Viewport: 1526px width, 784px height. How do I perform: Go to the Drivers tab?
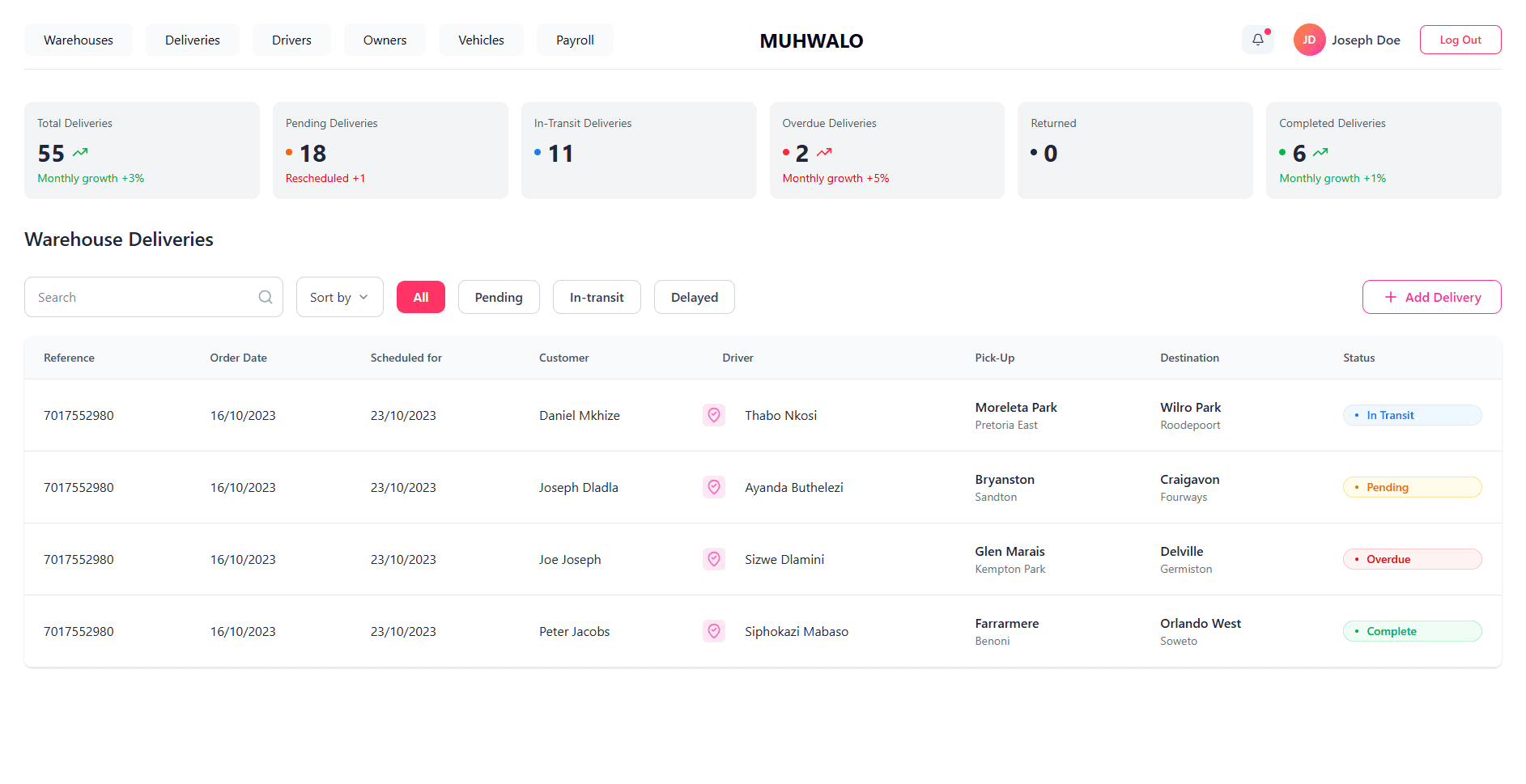coord(291,40)
